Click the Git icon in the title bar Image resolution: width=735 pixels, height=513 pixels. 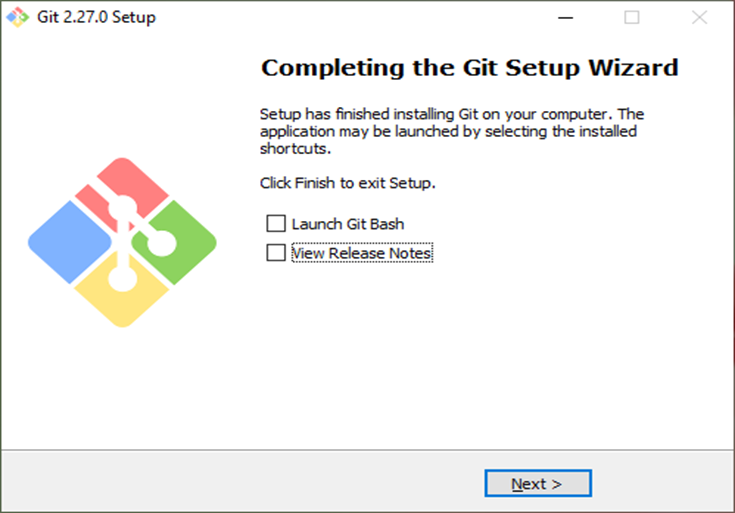pyautogui.click(x=17, y=17)
